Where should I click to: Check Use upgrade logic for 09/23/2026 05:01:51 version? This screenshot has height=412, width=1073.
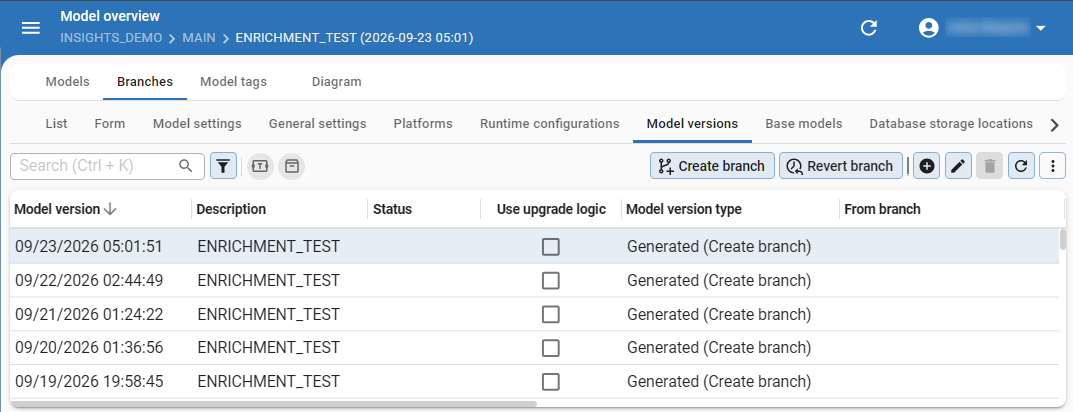(551, 246)
